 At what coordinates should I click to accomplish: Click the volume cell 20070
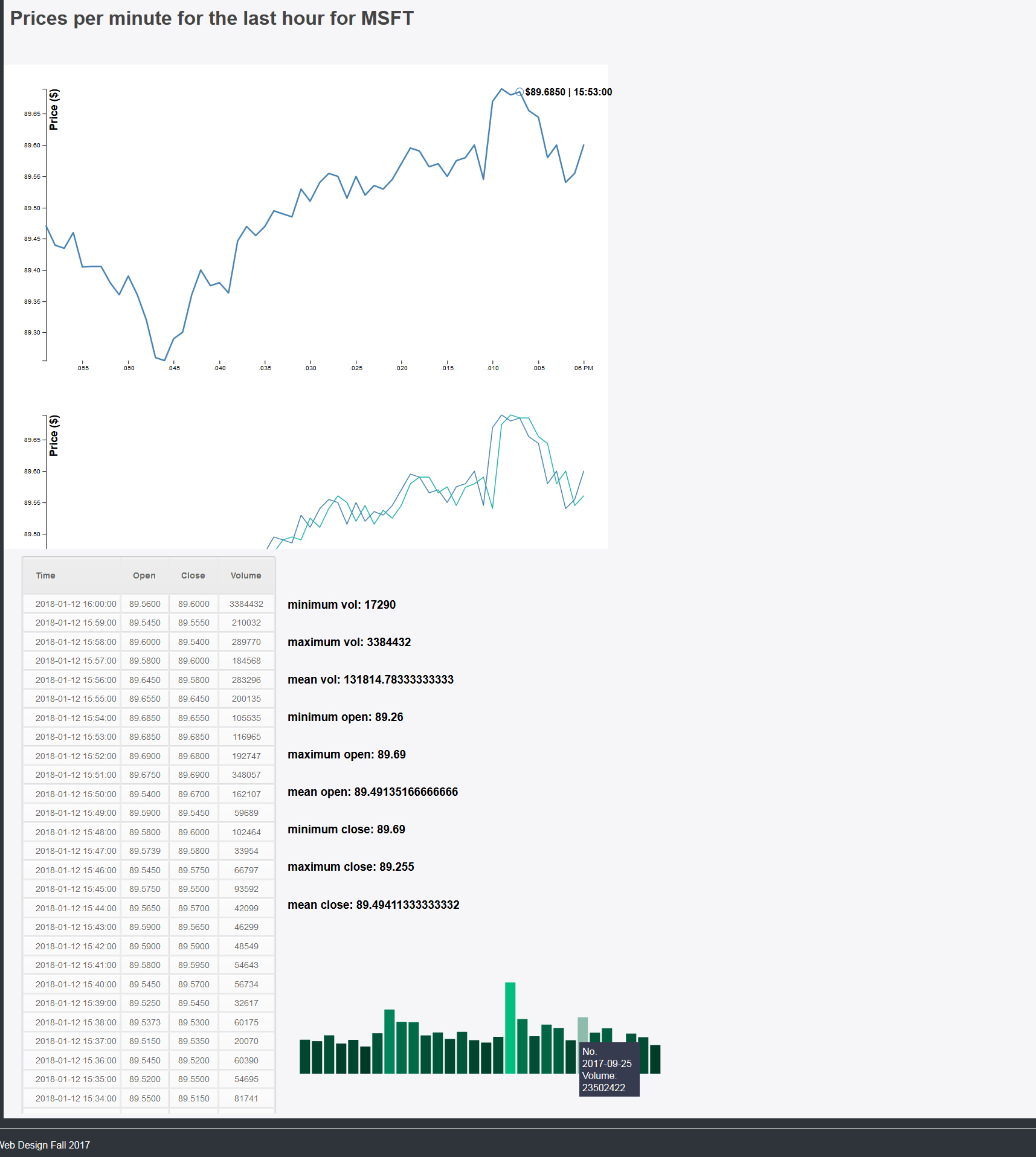(246, 1041)
